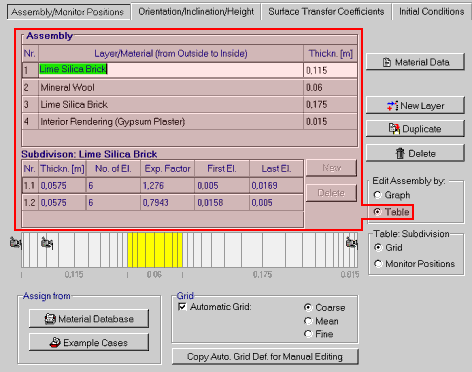Click the Material Database book icon
The width and height of the screenshot is (472, 372).
pyautogui.click(x=50, y=319)
